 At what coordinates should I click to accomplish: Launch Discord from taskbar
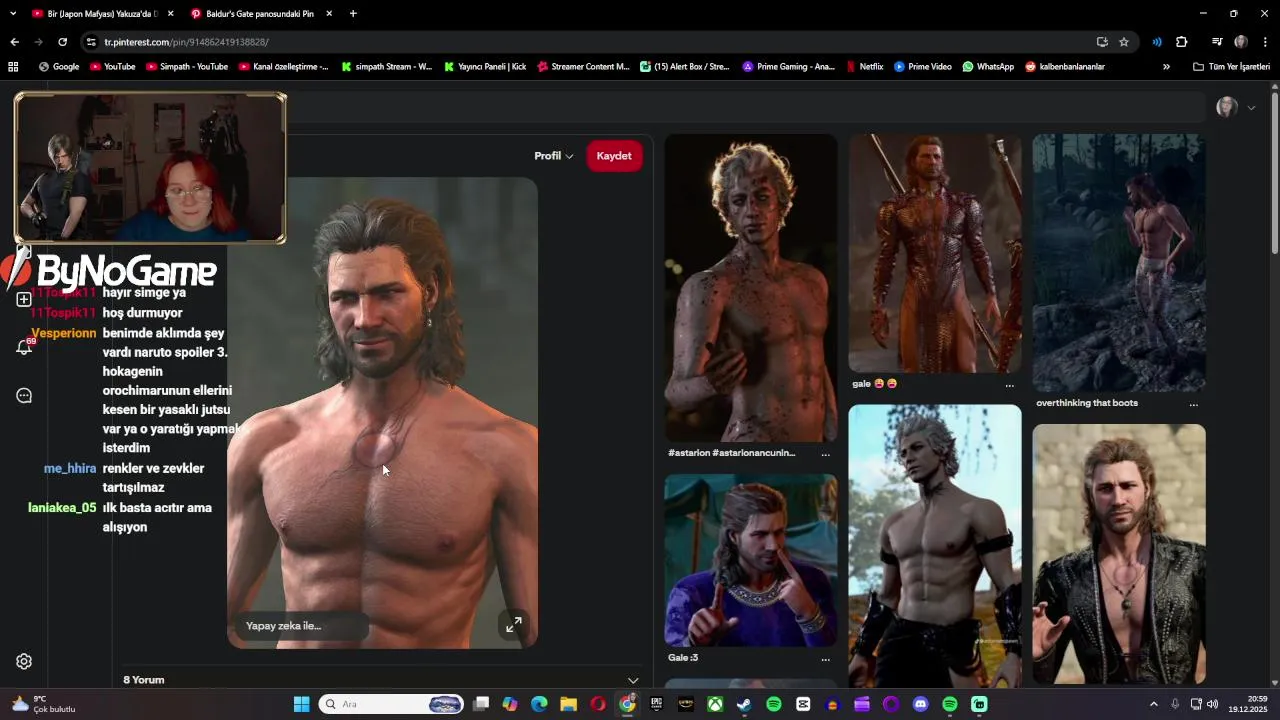pyautogui.click(x=920, y=704)
